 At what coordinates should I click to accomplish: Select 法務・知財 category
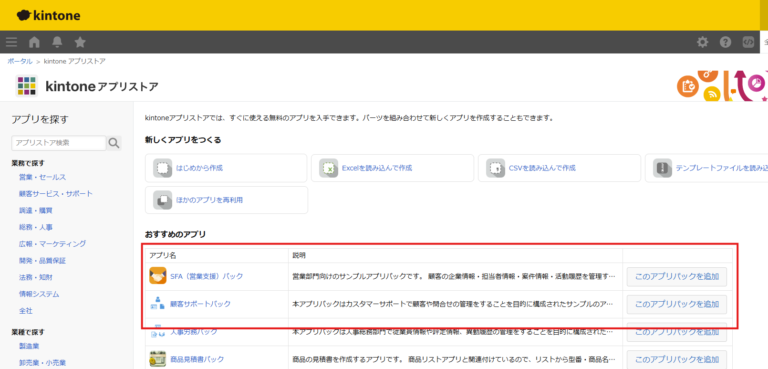[x=35, y=277]
